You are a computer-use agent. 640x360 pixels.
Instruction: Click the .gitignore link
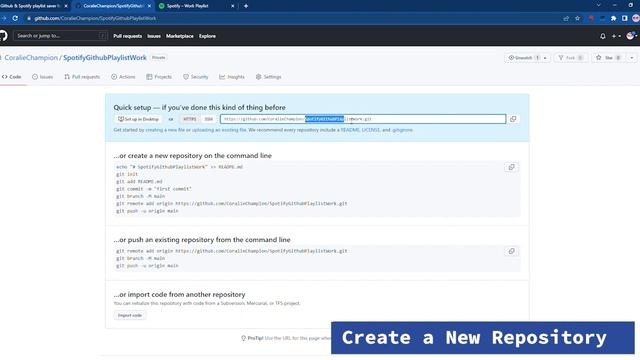(x=402, y=130)
